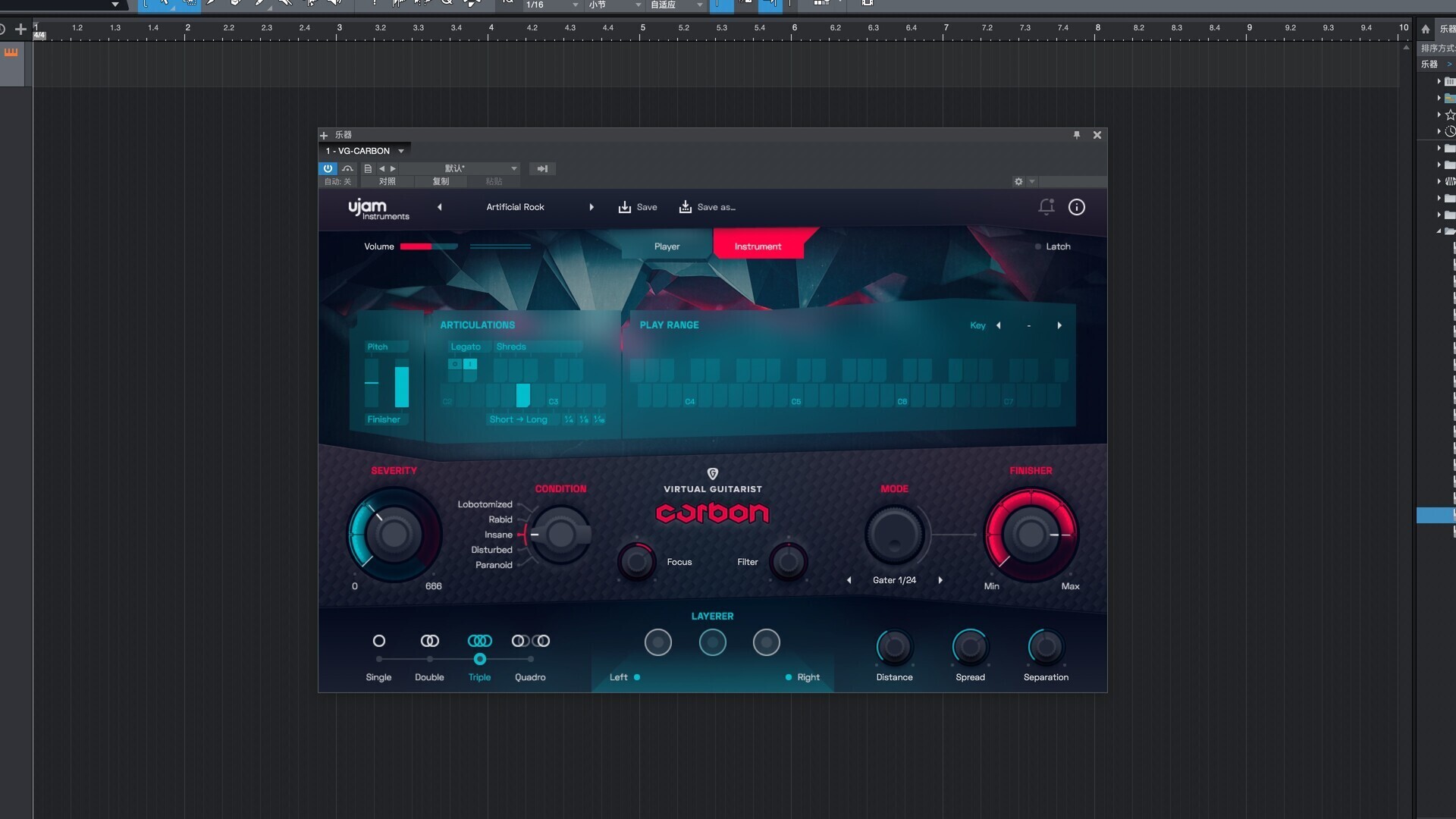The width and height of the screenshot is (1456, 819).
Task: Click the Double layer circles icon
Action: 430,641
